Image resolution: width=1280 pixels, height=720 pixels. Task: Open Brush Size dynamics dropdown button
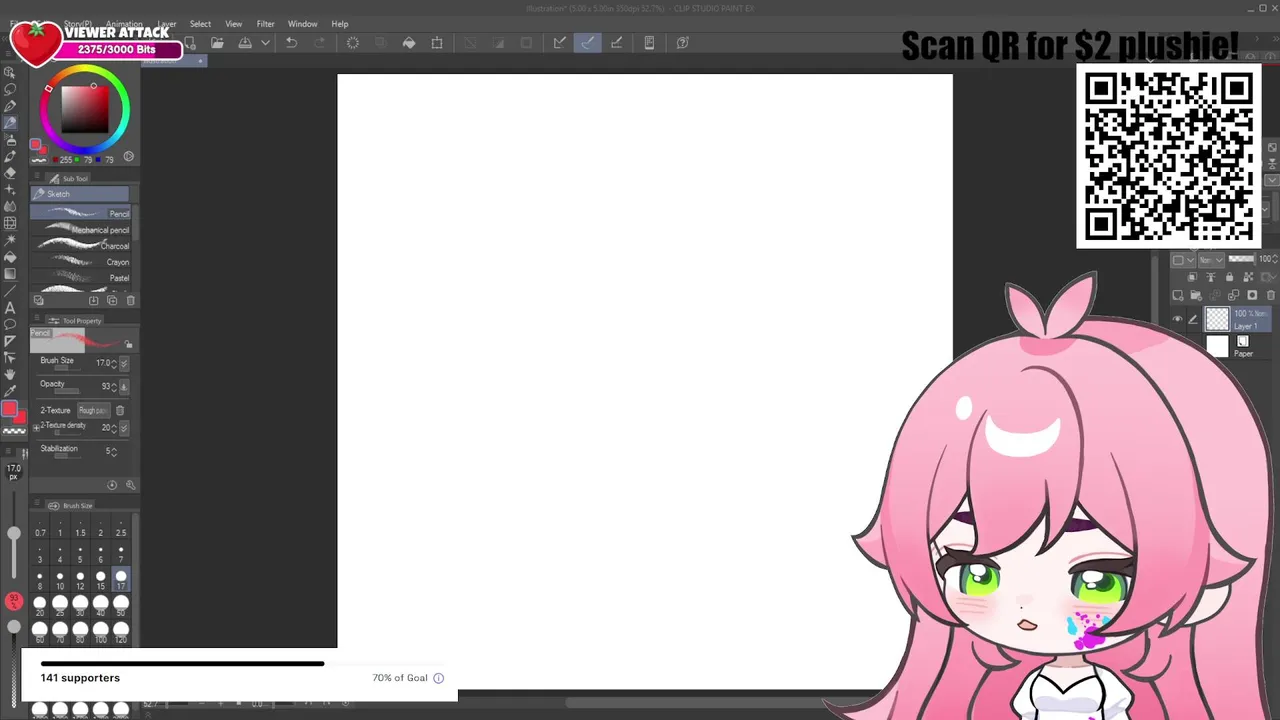[124, 363]
